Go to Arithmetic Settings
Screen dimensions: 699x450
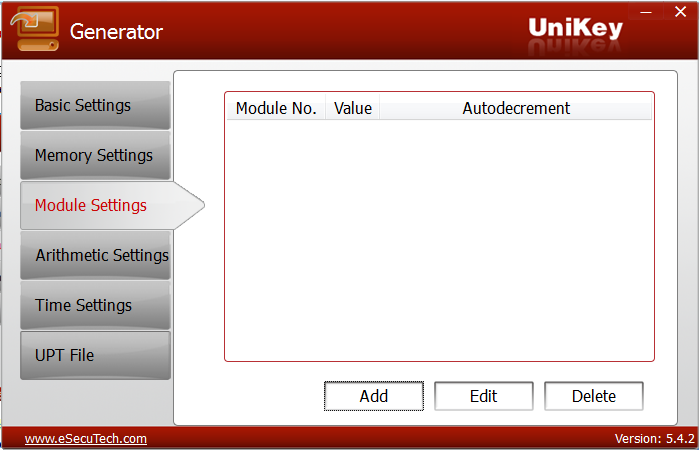point(95,255)
